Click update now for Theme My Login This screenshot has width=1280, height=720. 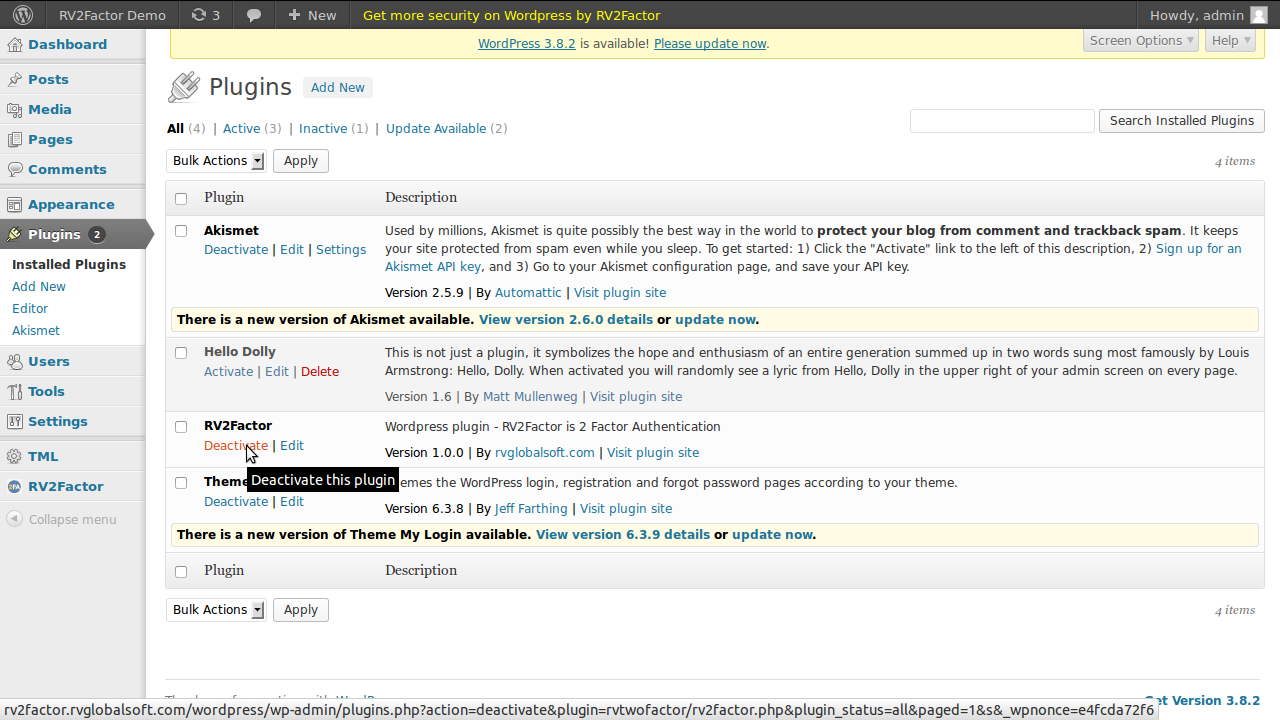[x=772, y=534]
